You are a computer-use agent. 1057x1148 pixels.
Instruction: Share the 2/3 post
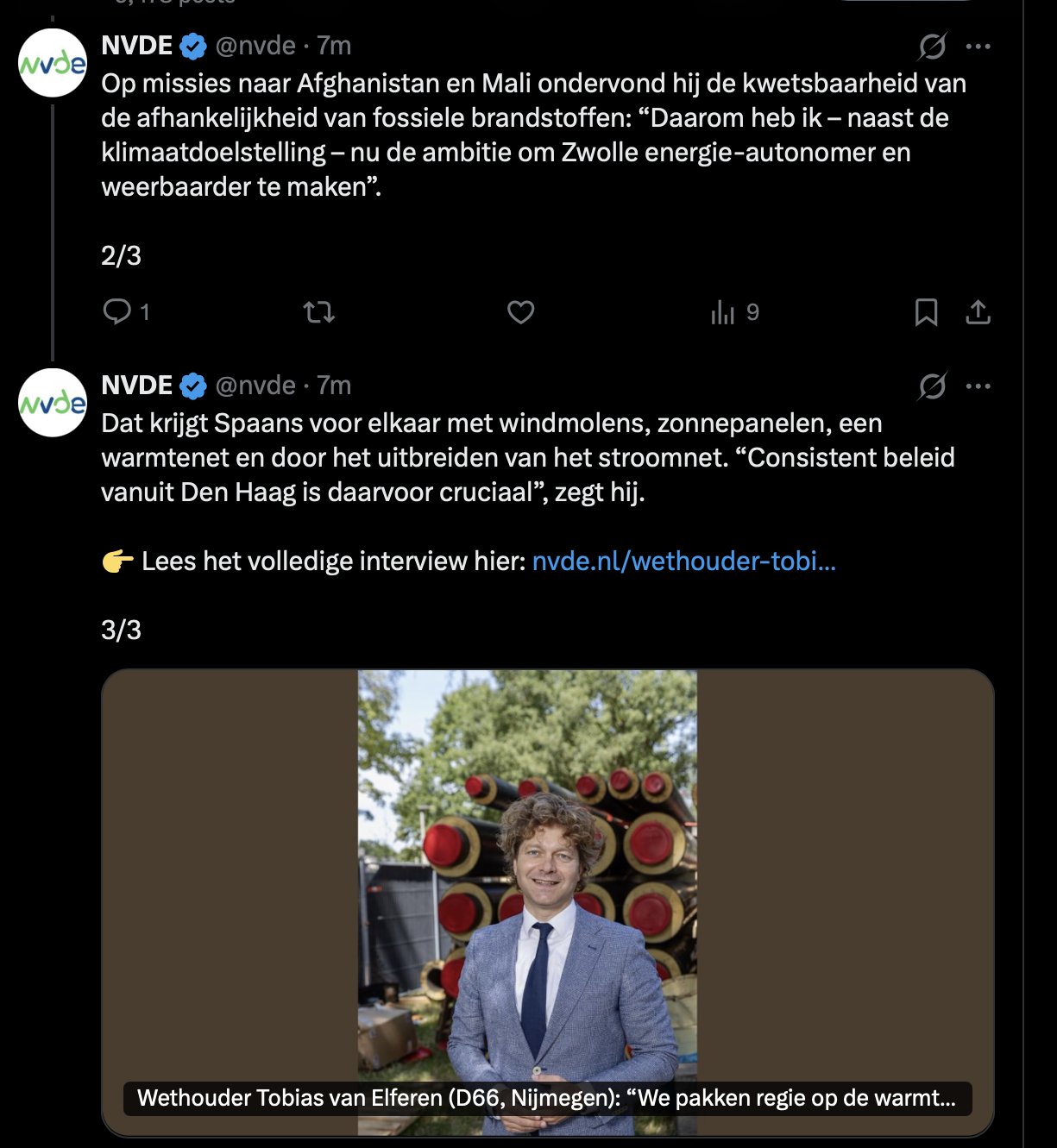(x=978, y=311)
